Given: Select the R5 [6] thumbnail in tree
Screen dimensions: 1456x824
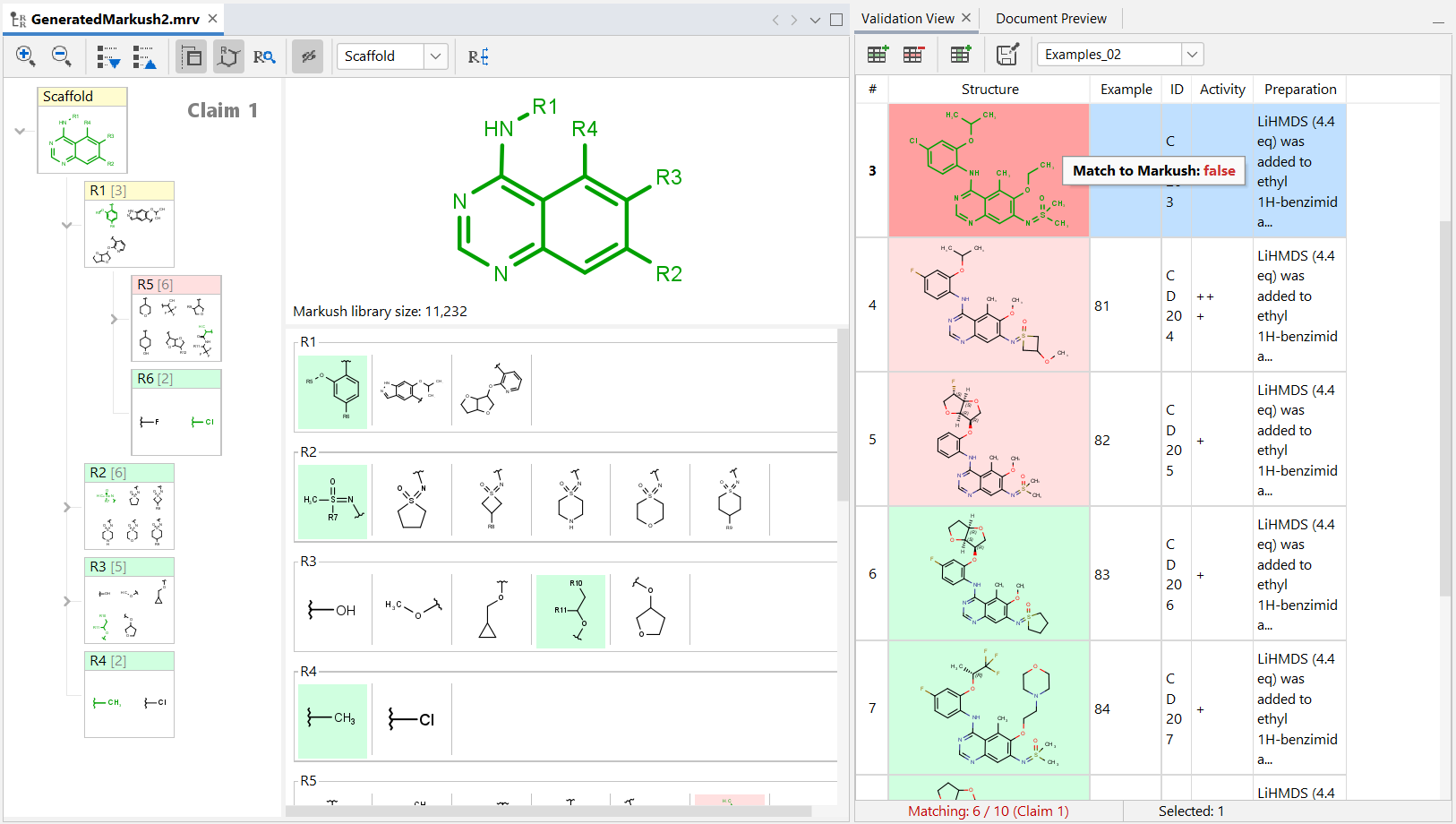Looking at the screenshot, I should [x=176, y=319].
